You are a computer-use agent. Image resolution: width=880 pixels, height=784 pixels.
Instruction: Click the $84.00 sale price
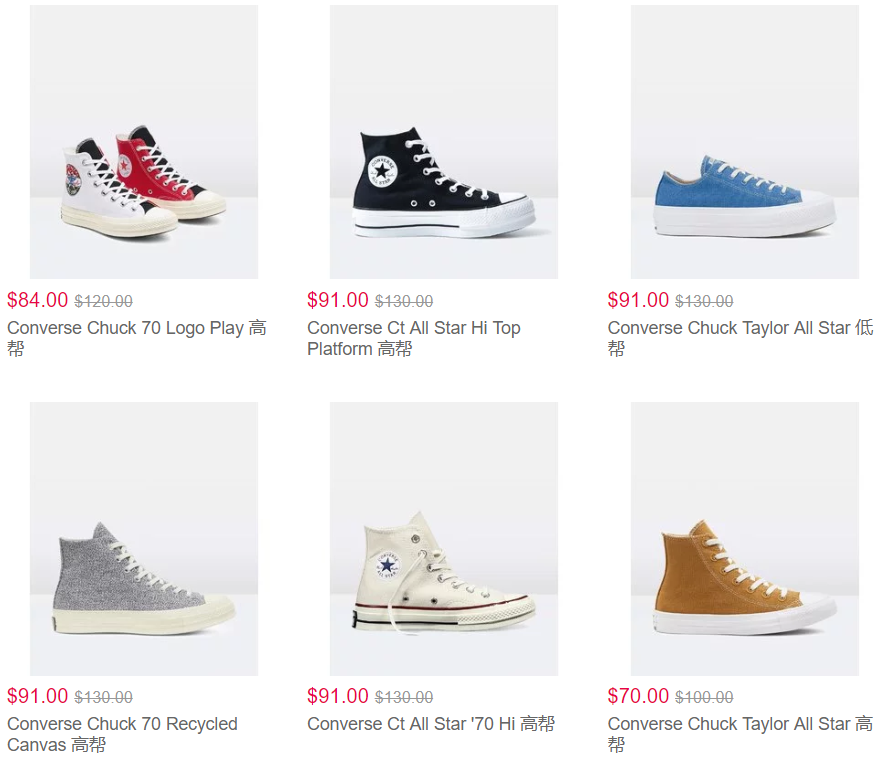[38, 300]
